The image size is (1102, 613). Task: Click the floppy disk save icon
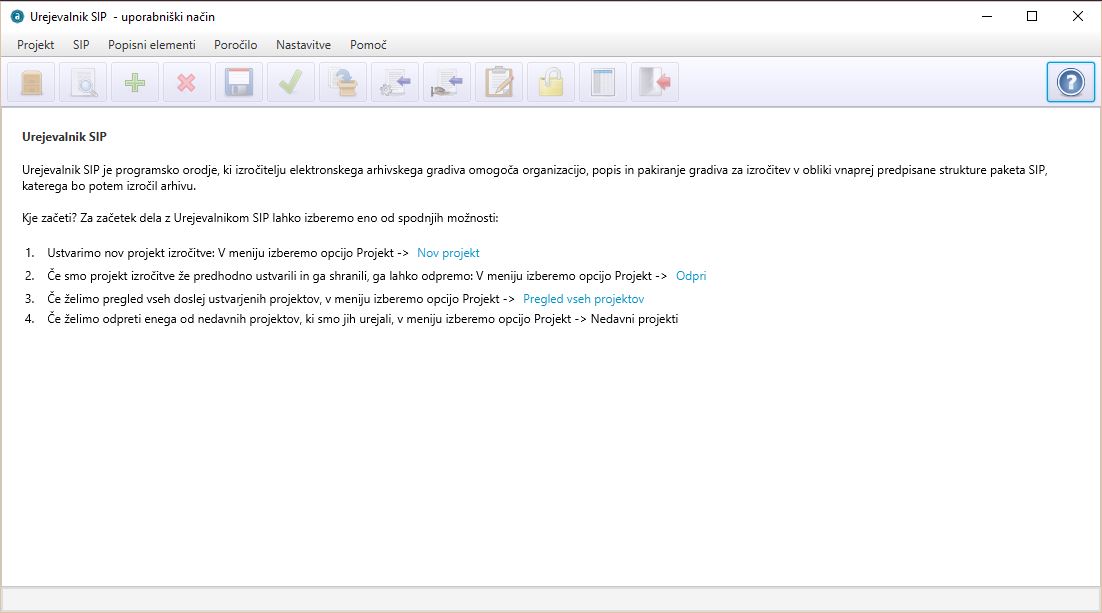238,83
